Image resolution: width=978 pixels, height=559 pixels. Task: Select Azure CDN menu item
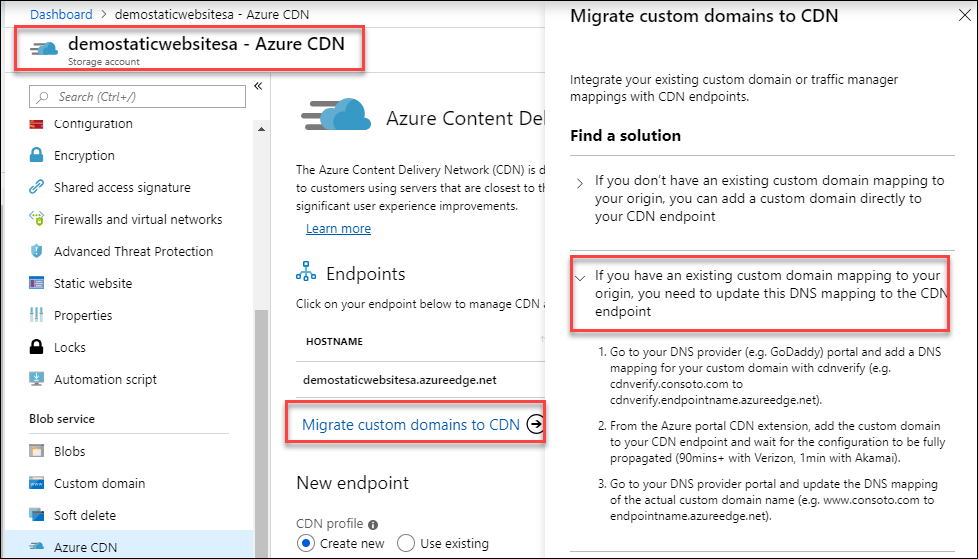[85, 547]
